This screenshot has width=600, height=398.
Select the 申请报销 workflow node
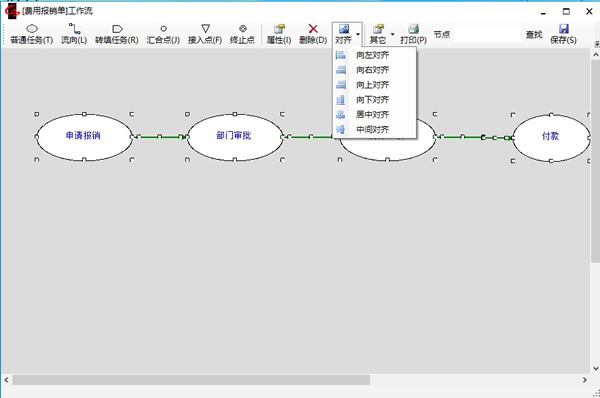click(84, 137)
